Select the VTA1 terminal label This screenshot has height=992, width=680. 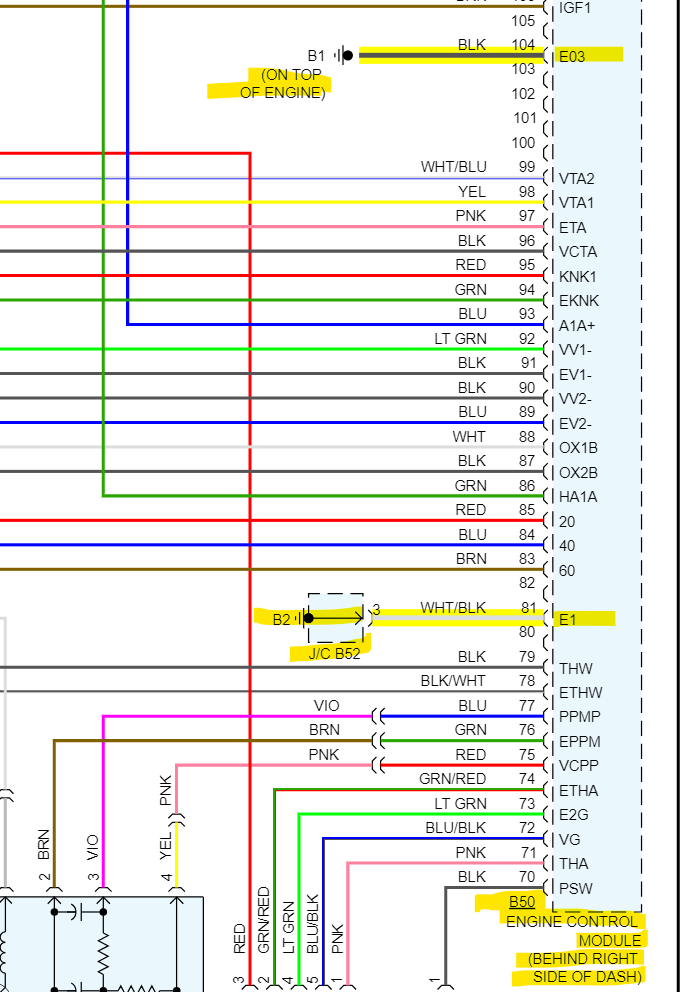576,202
